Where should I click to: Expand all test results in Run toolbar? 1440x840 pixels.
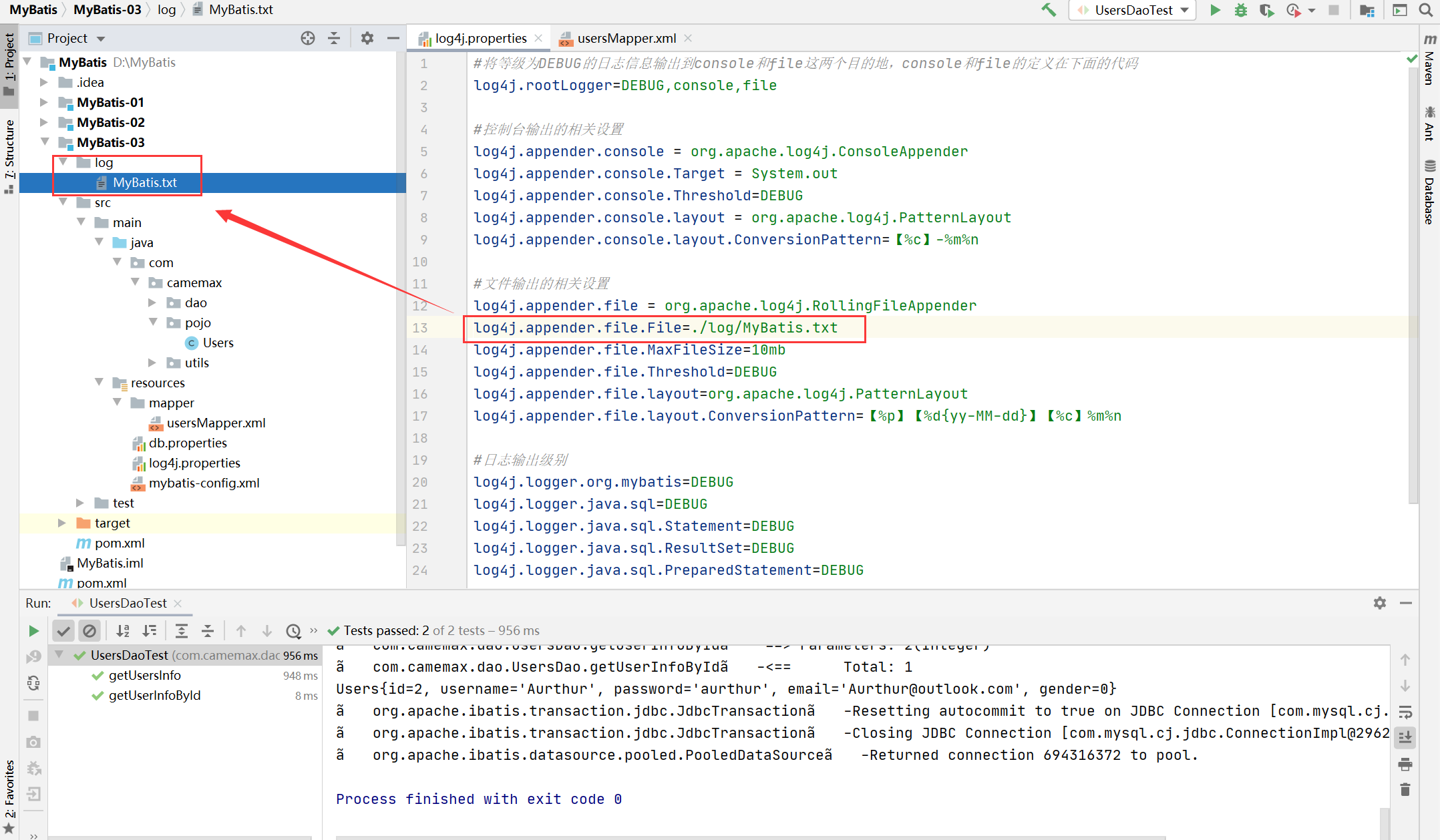click(181, 630)
